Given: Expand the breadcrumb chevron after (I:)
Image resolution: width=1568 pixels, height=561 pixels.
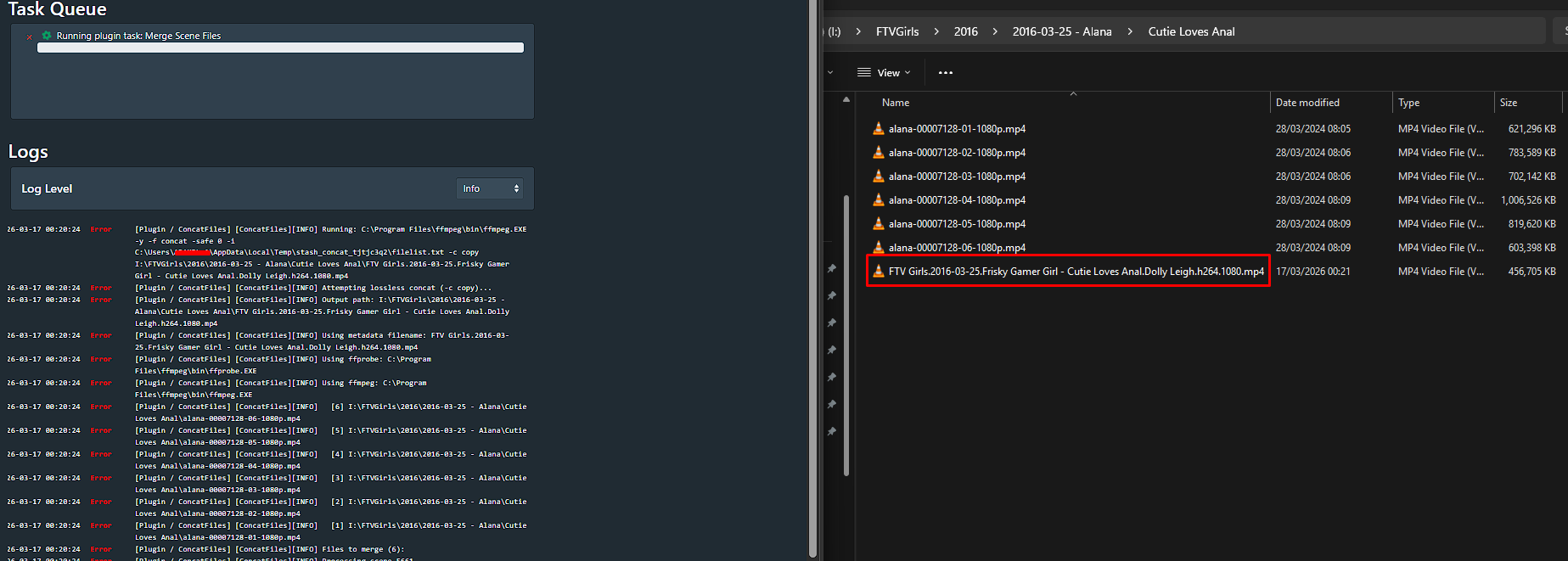Looking at the screenshot, I should click(858, 31).
